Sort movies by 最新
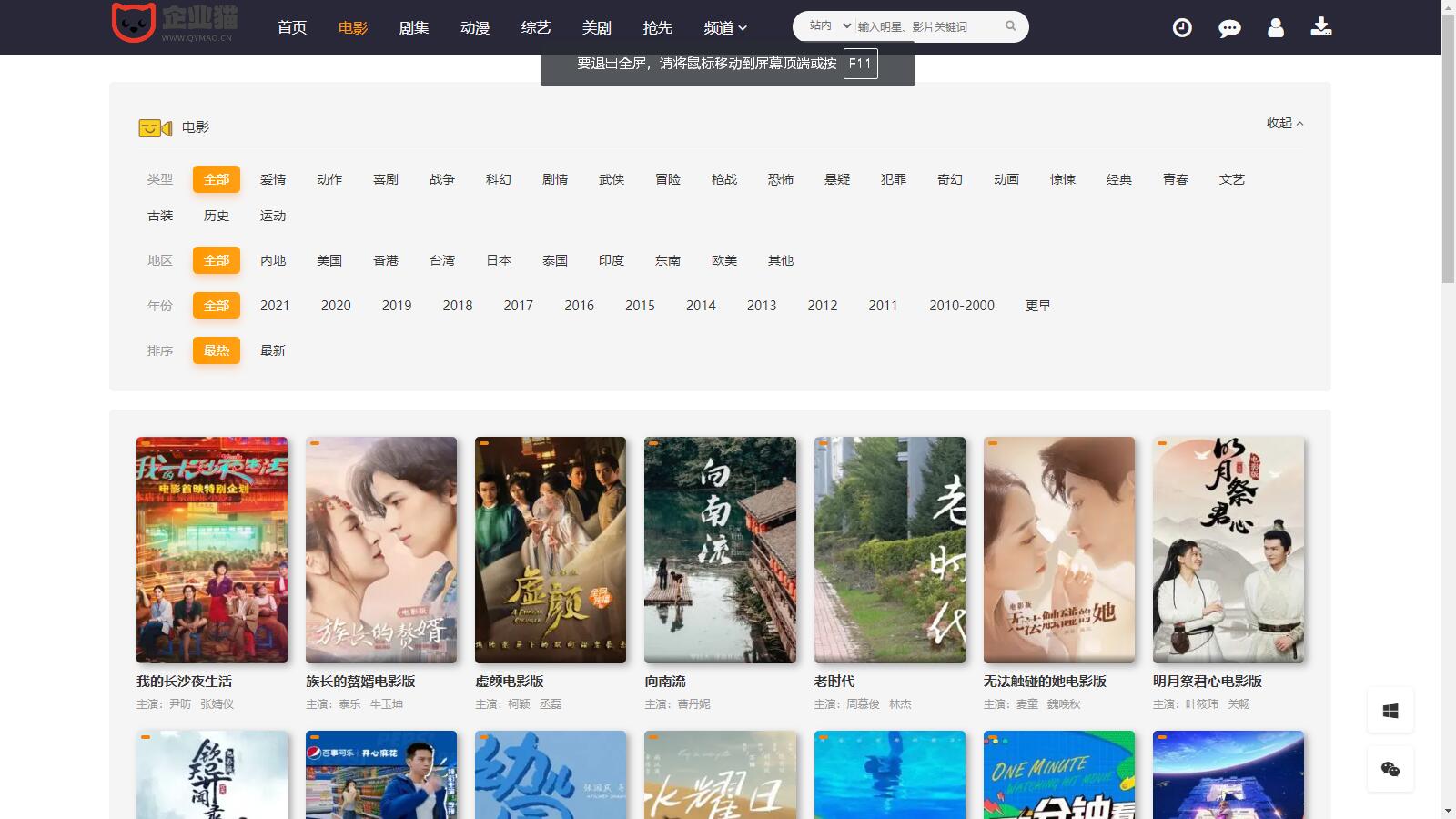 pyautogui.click(x=273, y=350)
